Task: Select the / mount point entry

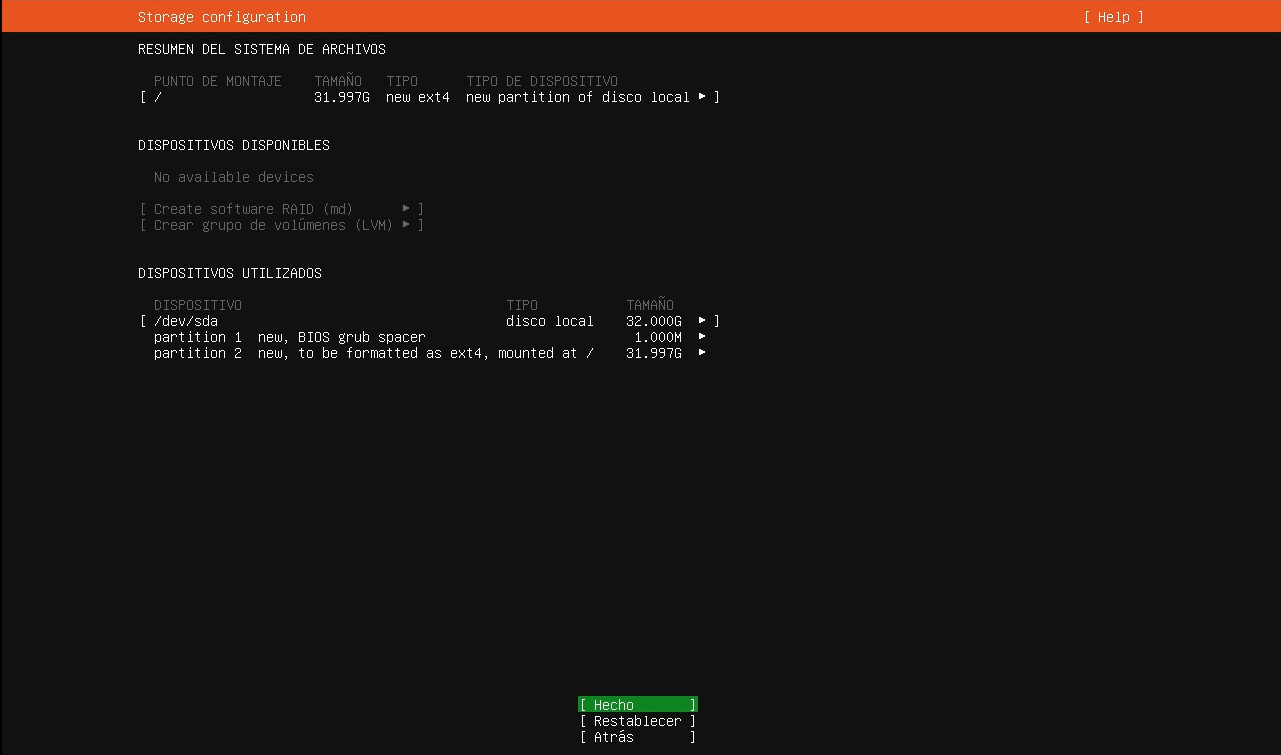Action: [x=158, y=97]
